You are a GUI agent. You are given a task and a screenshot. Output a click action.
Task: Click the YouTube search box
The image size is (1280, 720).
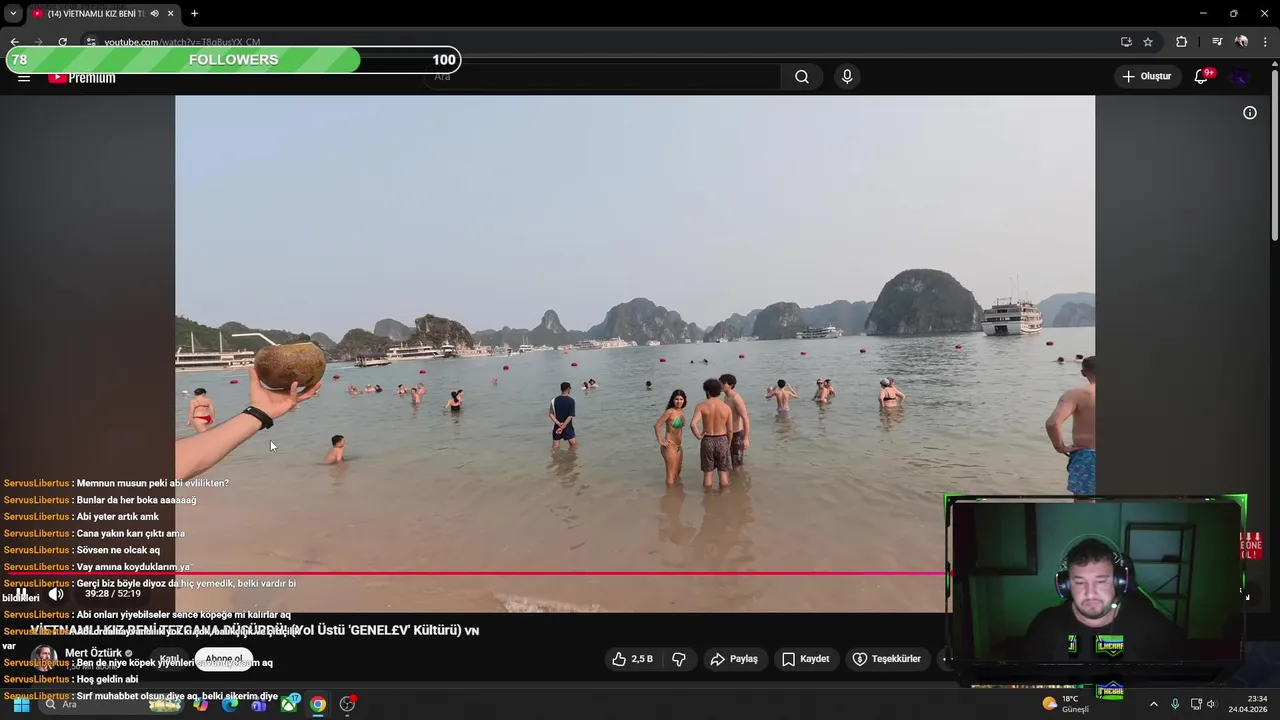point(603,77)
